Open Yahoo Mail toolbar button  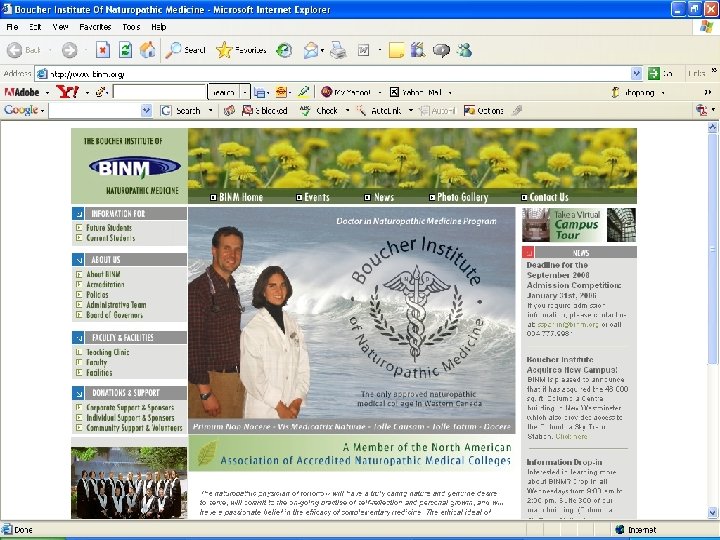coord(416,92)
